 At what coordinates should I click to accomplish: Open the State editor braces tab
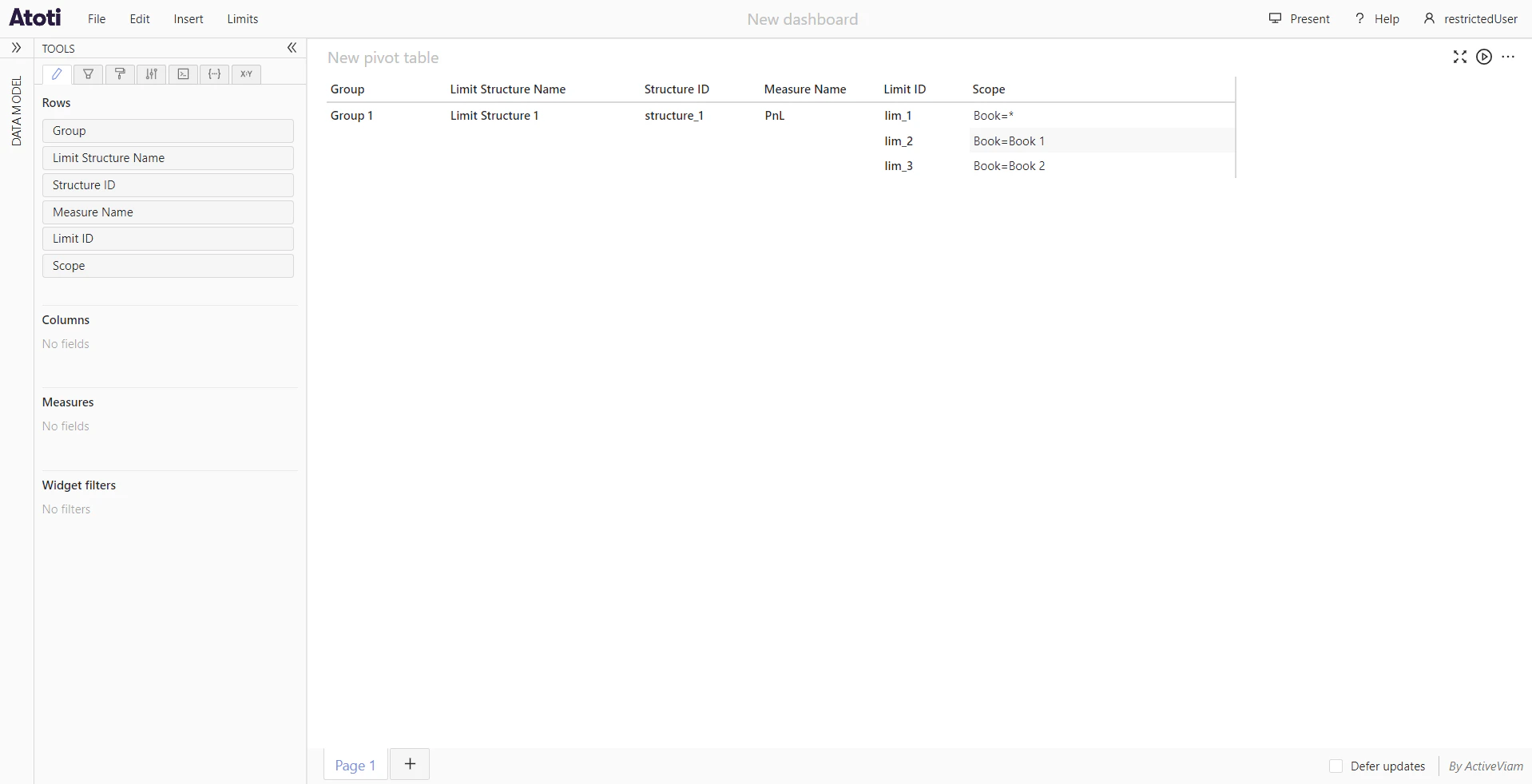point(214,74)
